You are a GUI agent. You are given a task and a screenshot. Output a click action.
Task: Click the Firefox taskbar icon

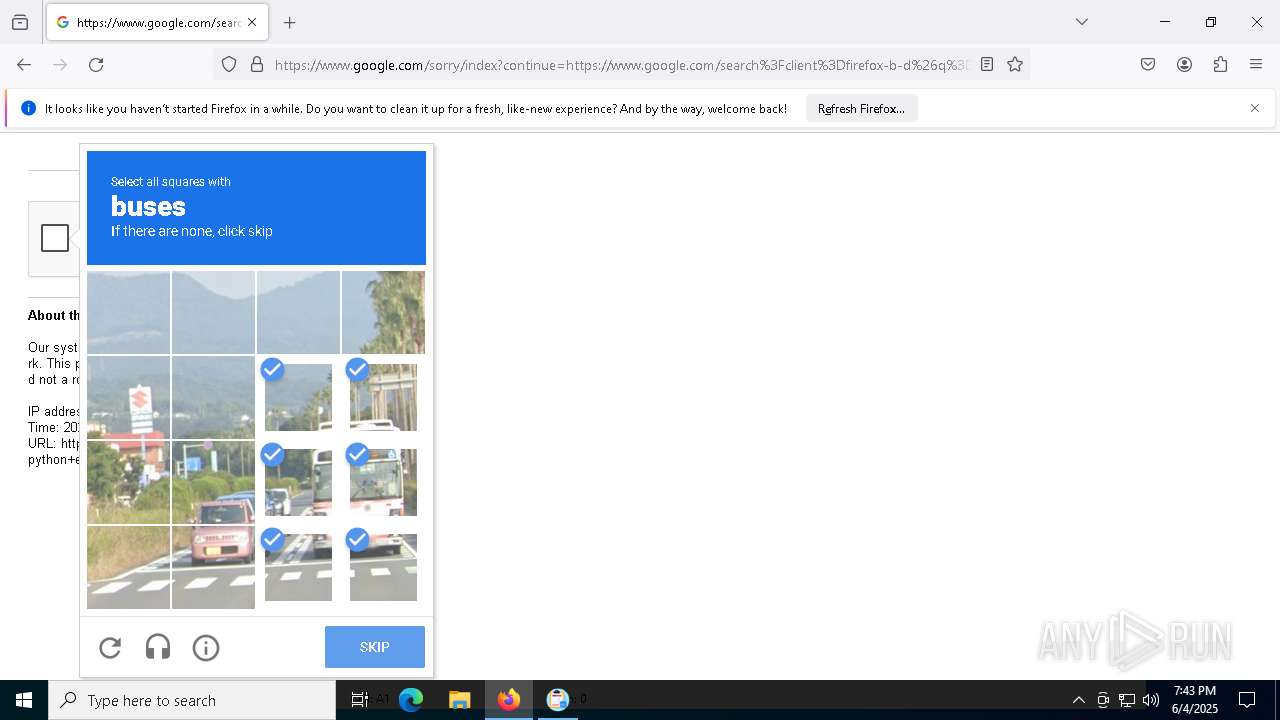509,700
